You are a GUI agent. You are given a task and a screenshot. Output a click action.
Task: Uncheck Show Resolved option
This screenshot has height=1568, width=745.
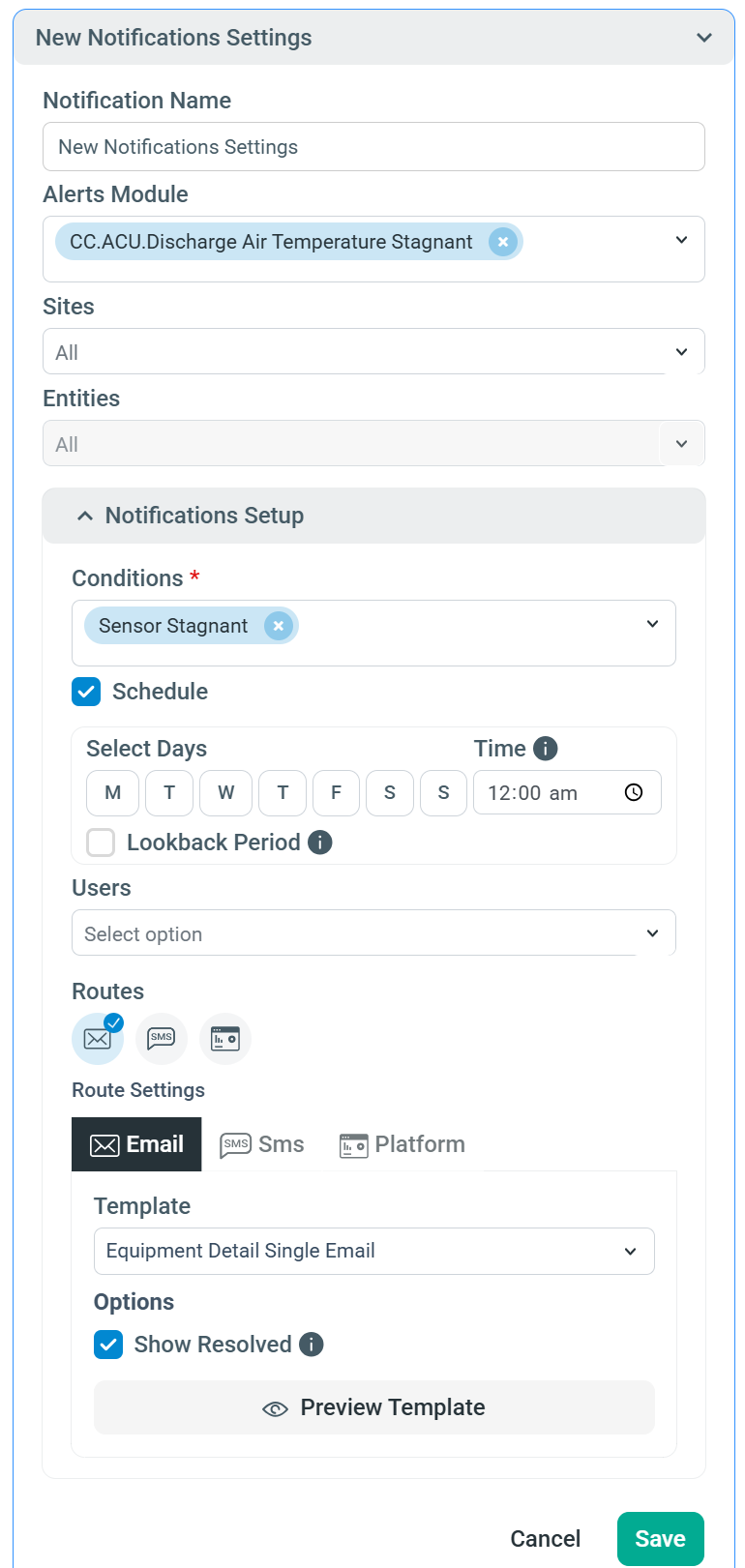click(x=108, y=1345)
